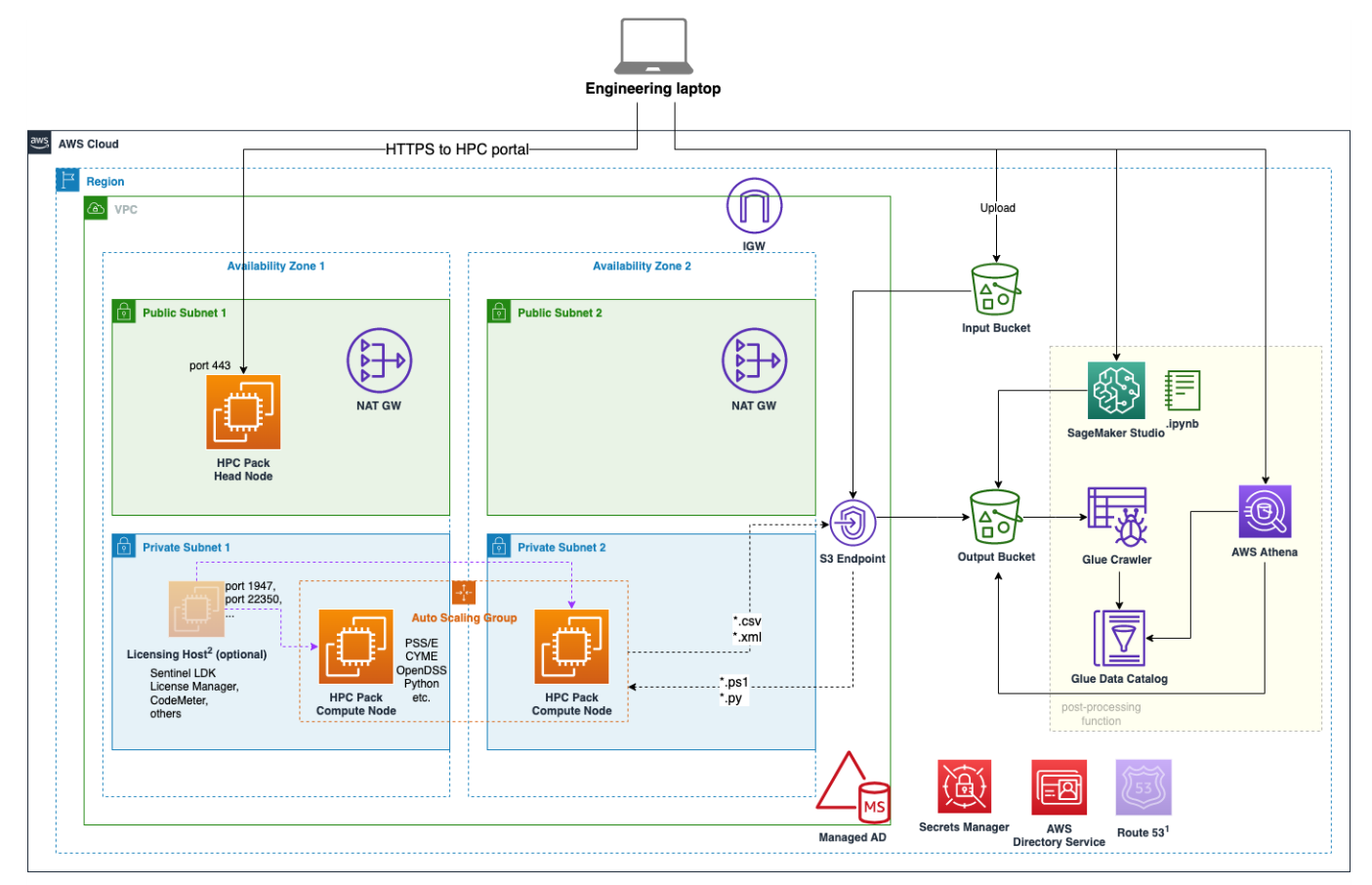The height and width of the screenshot is (885, 1372).
Task: Select the Glue Crawler icon
Action: [x=1117, y=517]
